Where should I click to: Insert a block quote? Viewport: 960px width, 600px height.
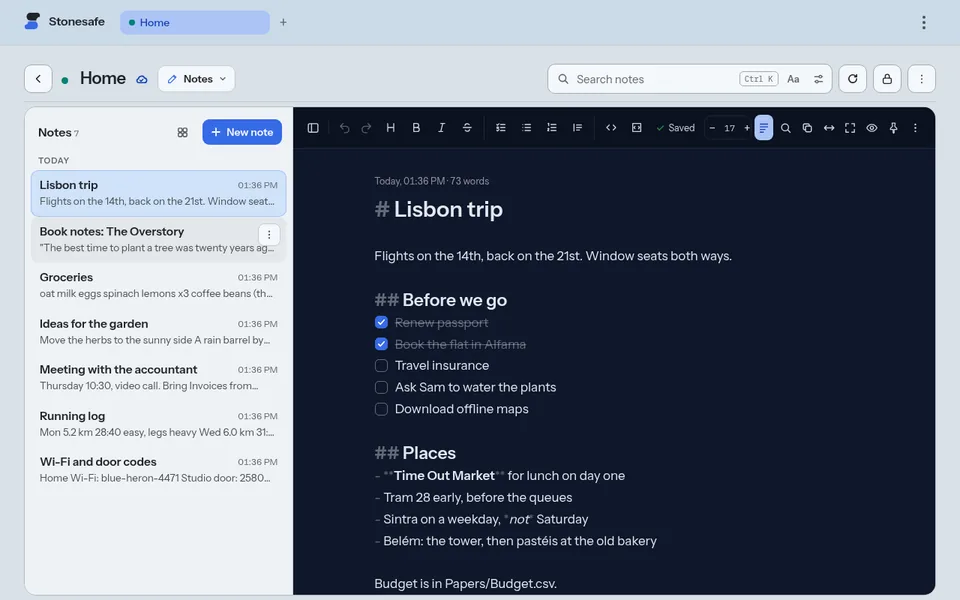[x=577, y=128]
